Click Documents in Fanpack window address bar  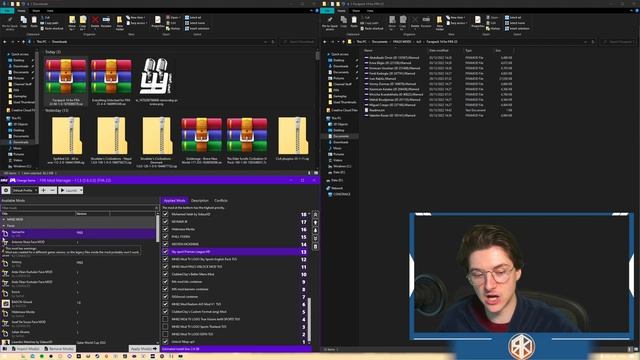pos(380,42)
